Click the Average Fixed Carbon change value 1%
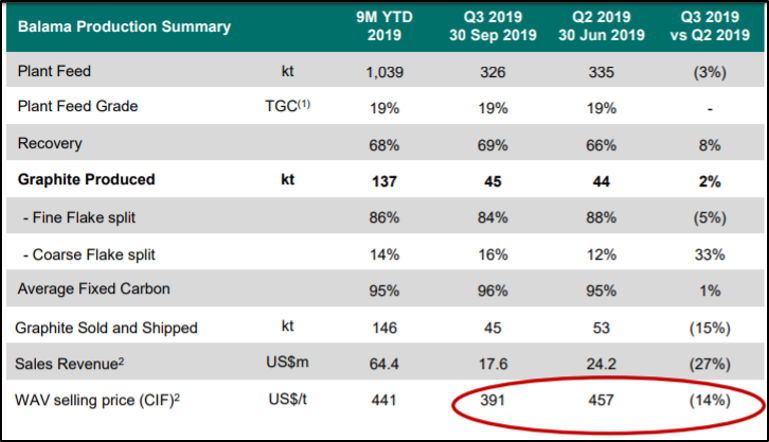 [x=710, y=291]
